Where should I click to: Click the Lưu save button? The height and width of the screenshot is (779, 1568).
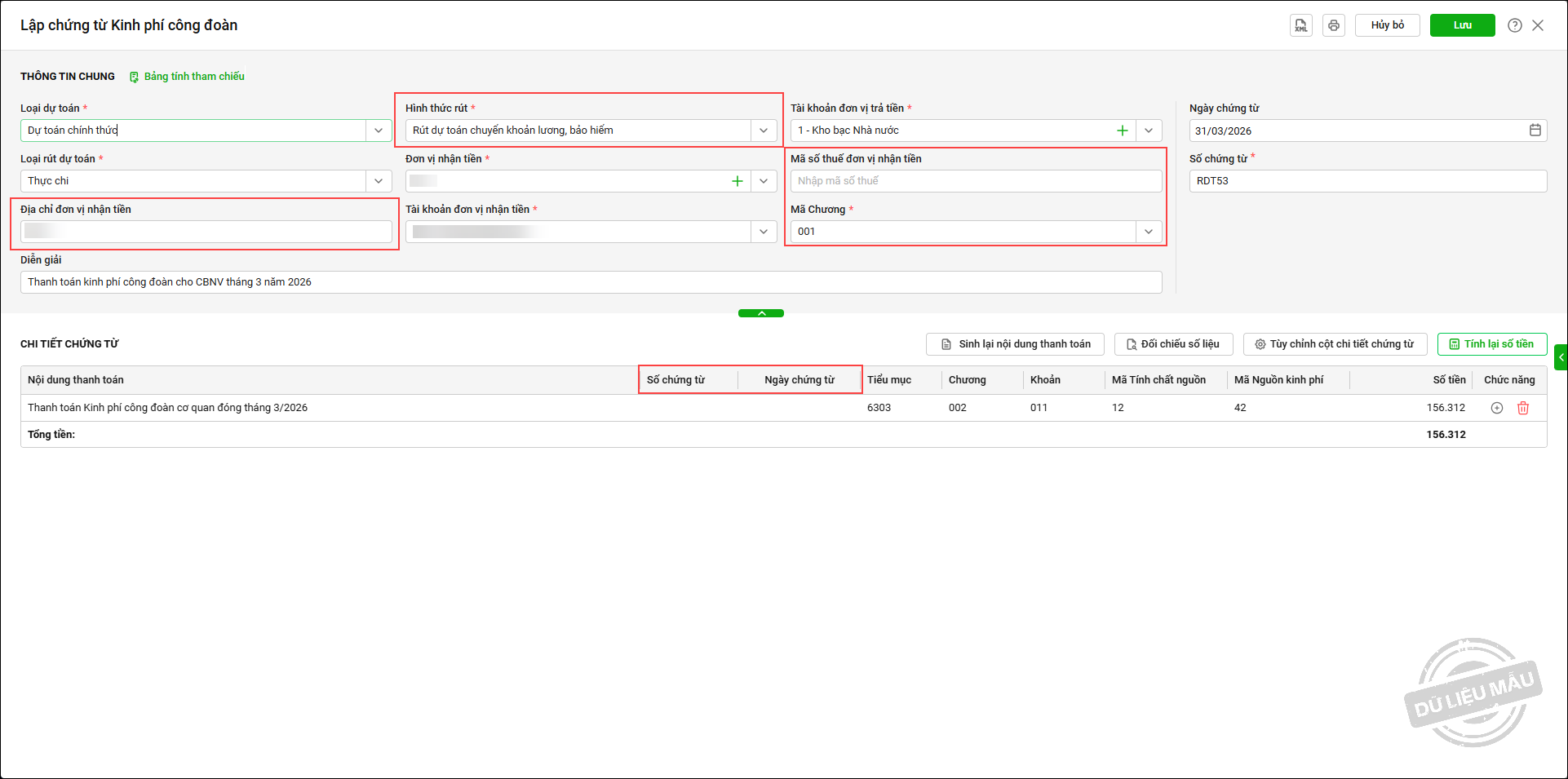click(1462, 25)
